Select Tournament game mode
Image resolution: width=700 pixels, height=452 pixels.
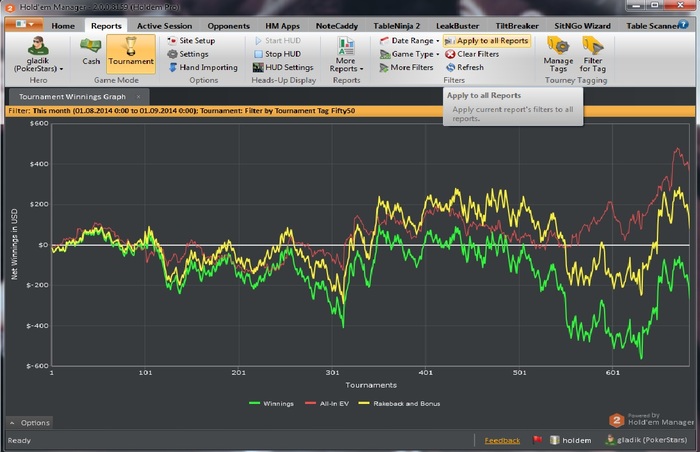pyautogui.click(x=130, y=51)
